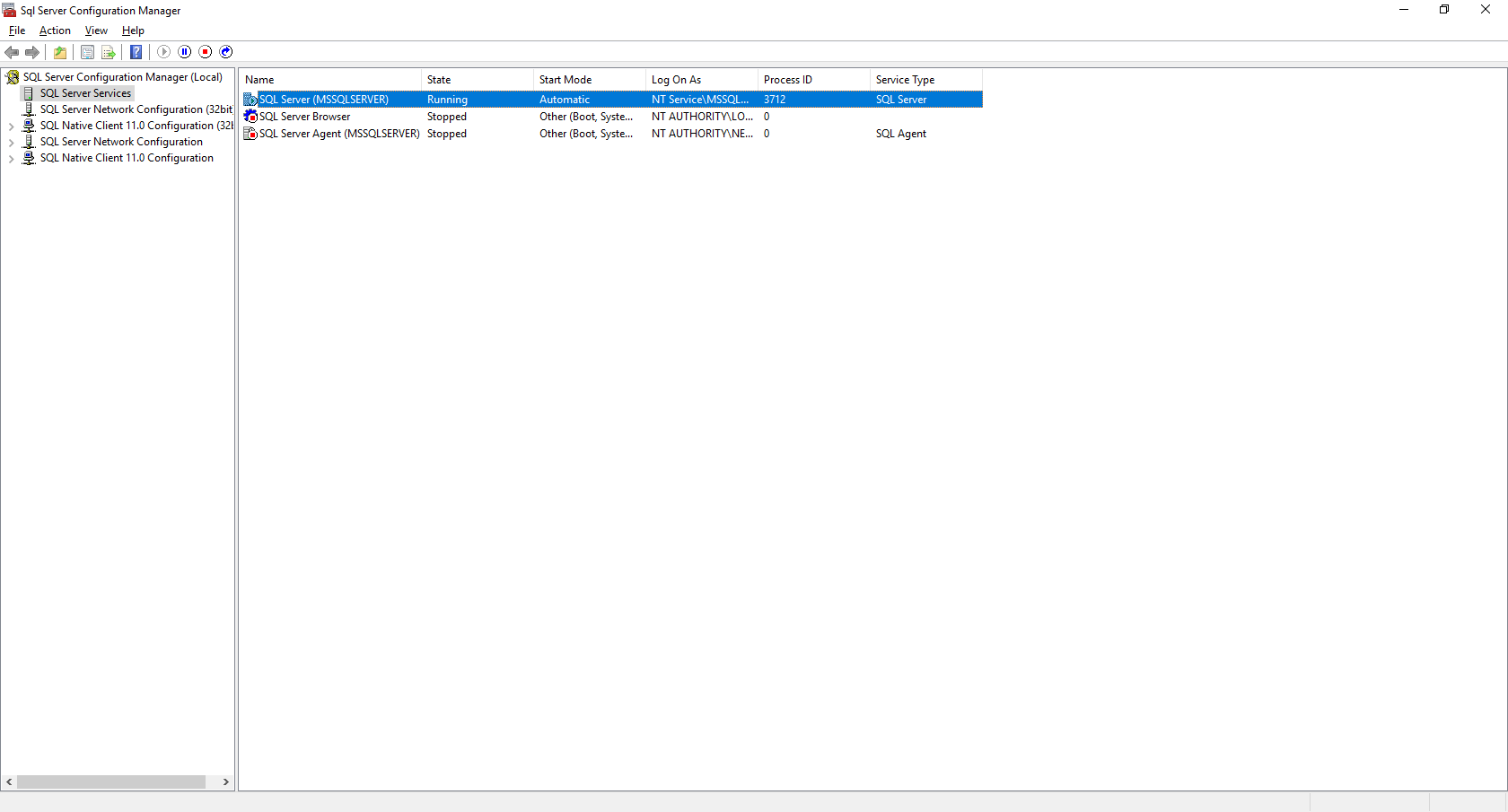The height and width of the screenshot is (812, 1508).
Task: Click the tree pane horizontal scrollbar thumb
Action: pyautogui.click(x=111, y=782)
